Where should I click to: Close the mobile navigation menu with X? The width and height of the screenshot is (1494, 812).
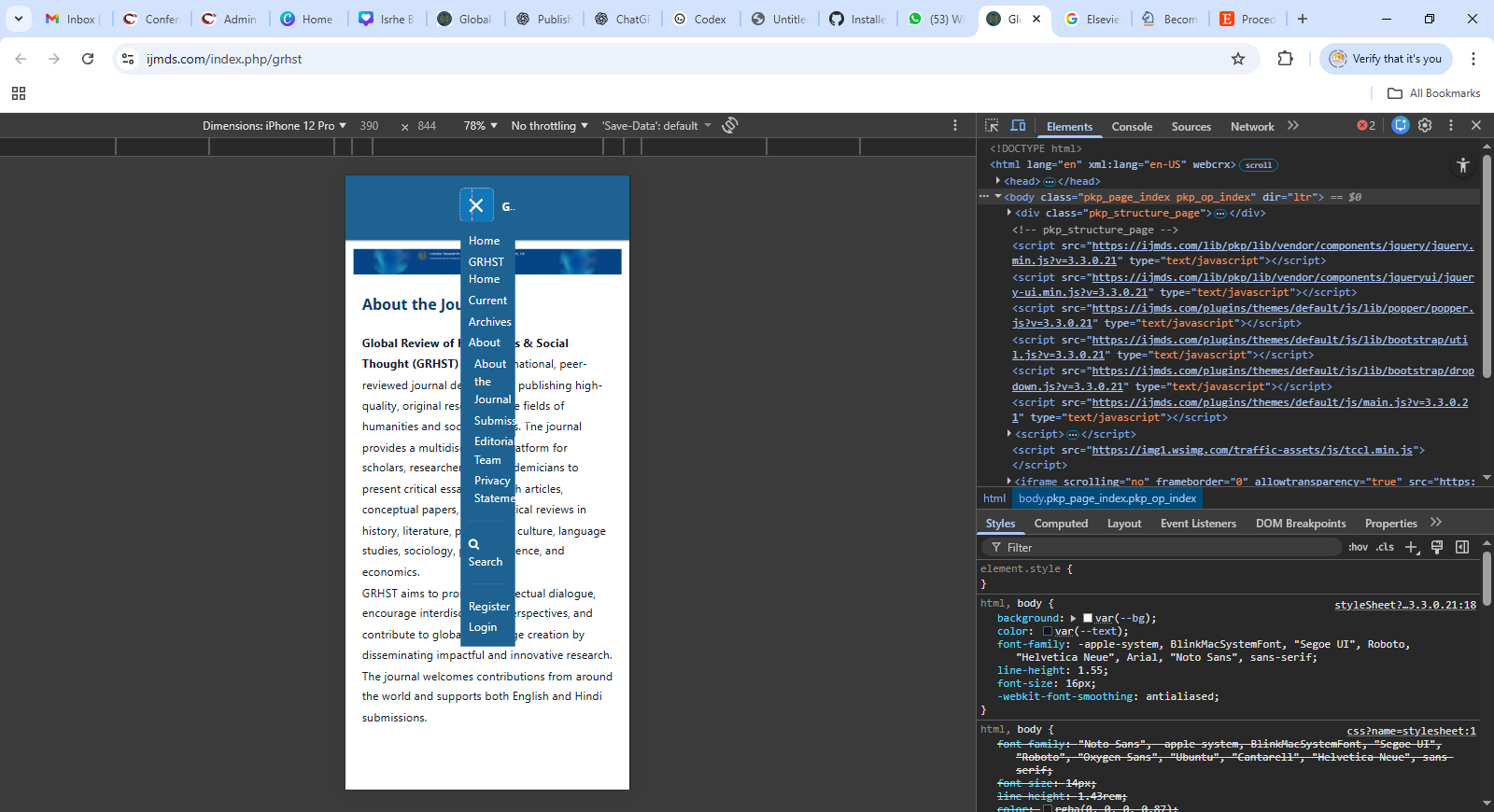pos(476,205)
